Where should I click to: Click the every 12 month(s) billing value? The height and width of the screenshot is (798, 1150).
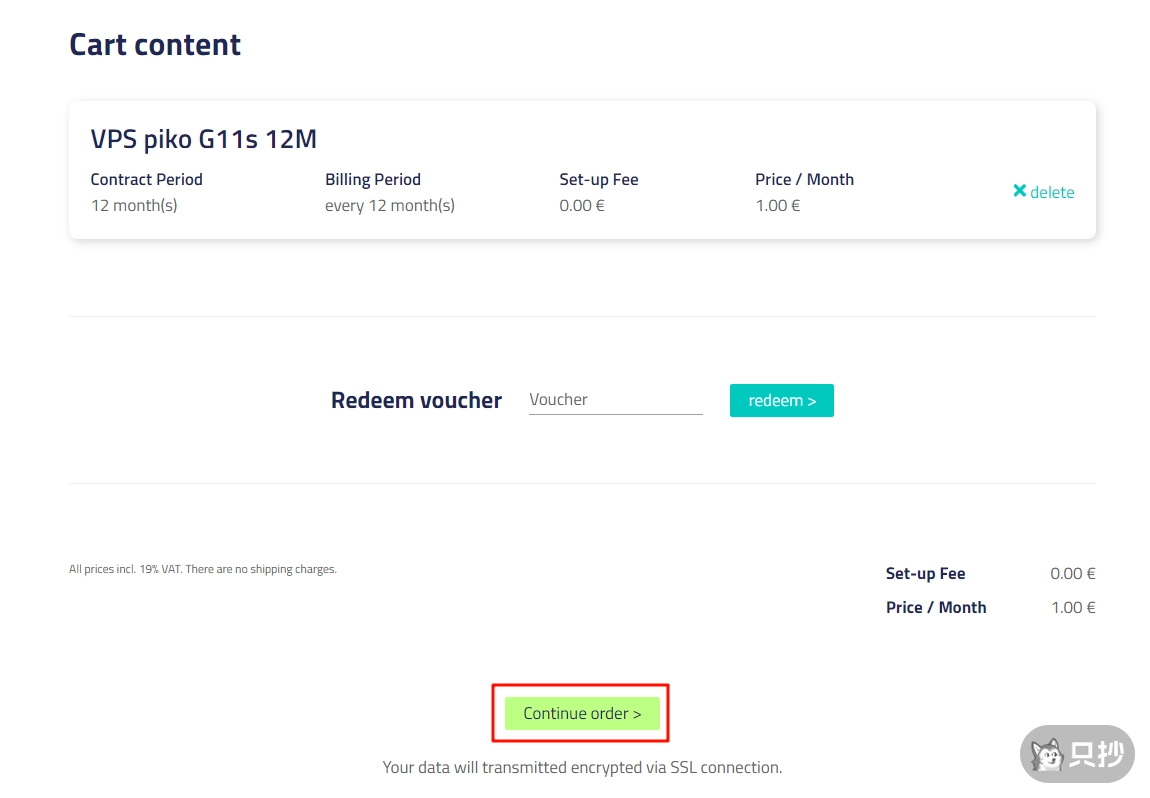click(x=390, y=206)
